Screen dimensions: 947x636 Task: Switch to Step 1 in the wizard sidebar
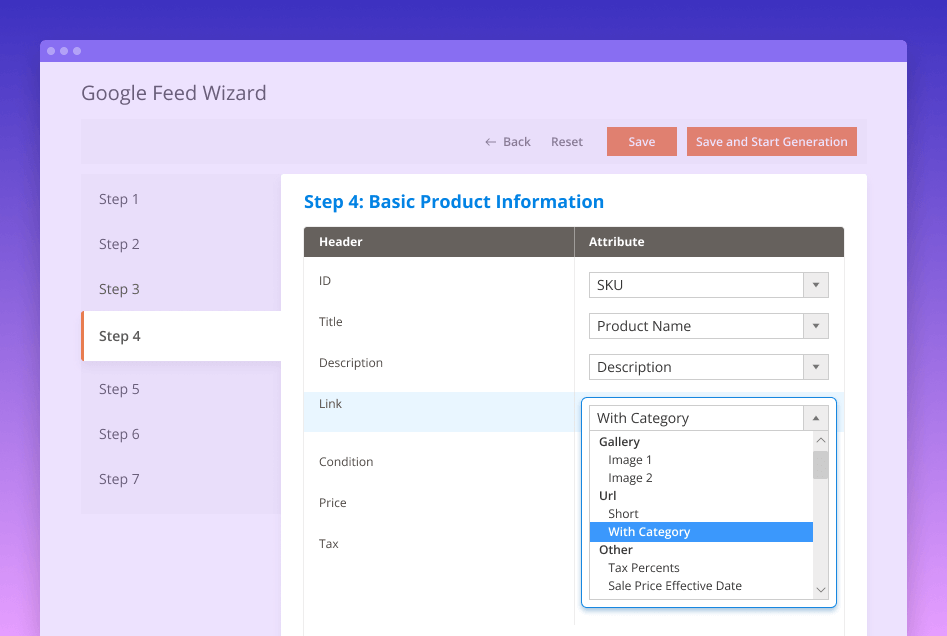(118, 199)
